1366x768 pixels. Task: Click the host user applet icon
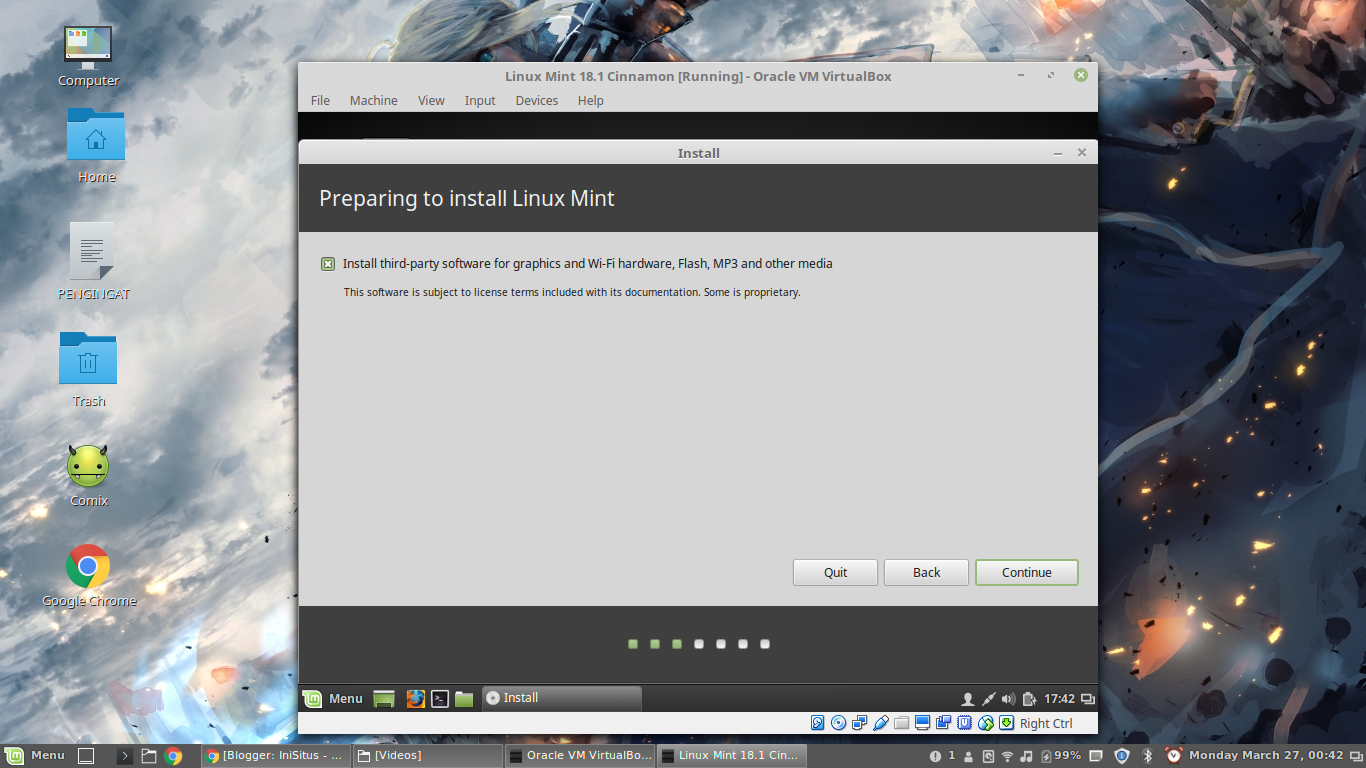(x=968, y=756)
